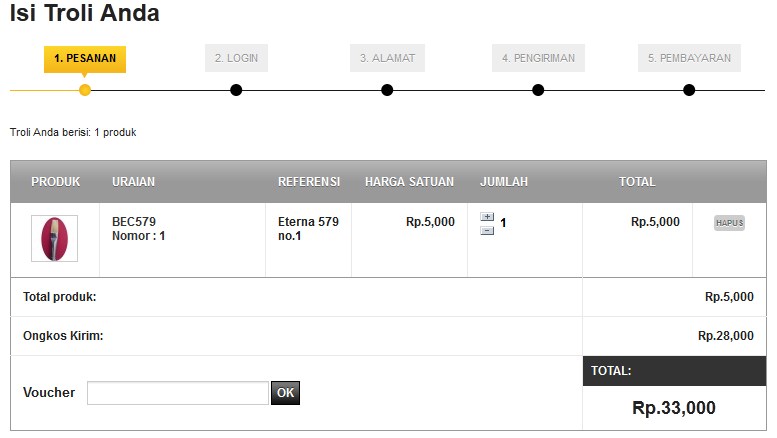This screenshot has width=777, height=438.
Task: Open the BEC579 product thumbnail image
Action: [54, 239]
